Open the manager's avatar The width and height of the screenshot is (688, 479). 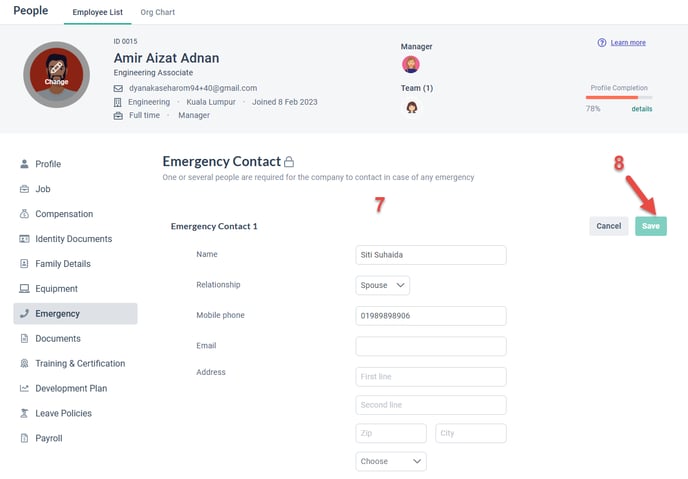pos(411,64)
